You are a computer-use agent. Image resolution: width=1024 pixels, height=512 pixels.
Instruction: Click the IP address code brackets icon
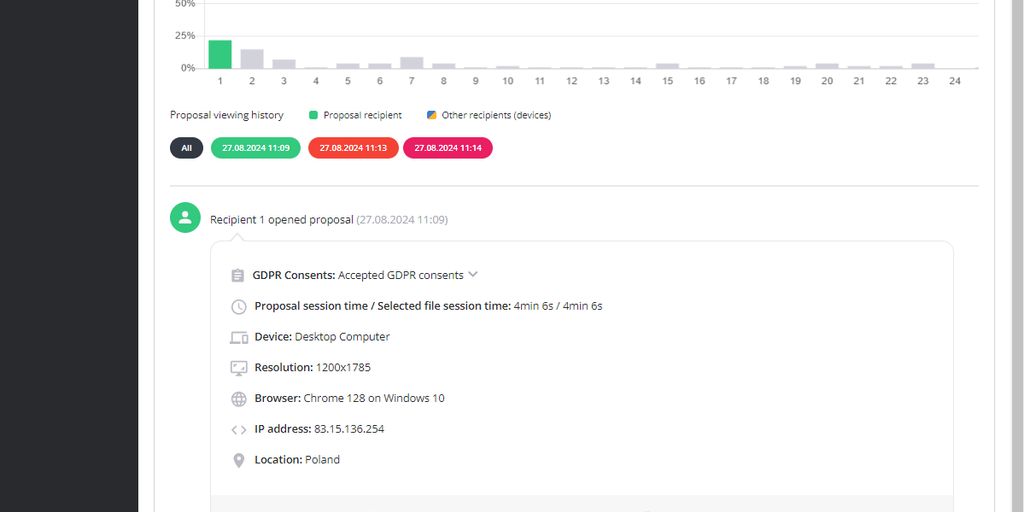click(238, 430)
